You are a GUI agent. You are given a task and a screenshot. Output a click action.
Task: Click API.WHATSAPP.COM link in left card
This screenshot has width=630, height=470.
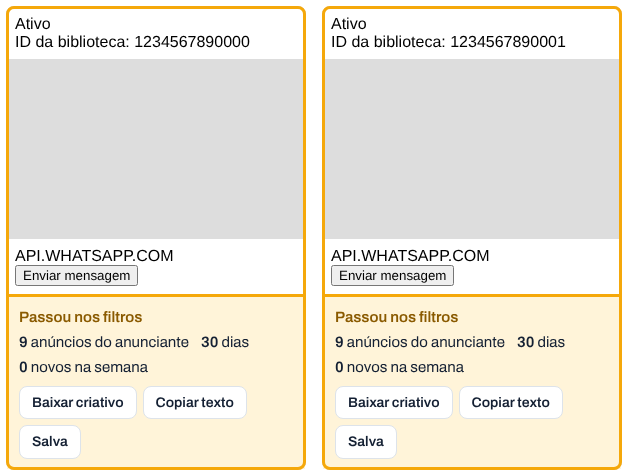(94, 256)
